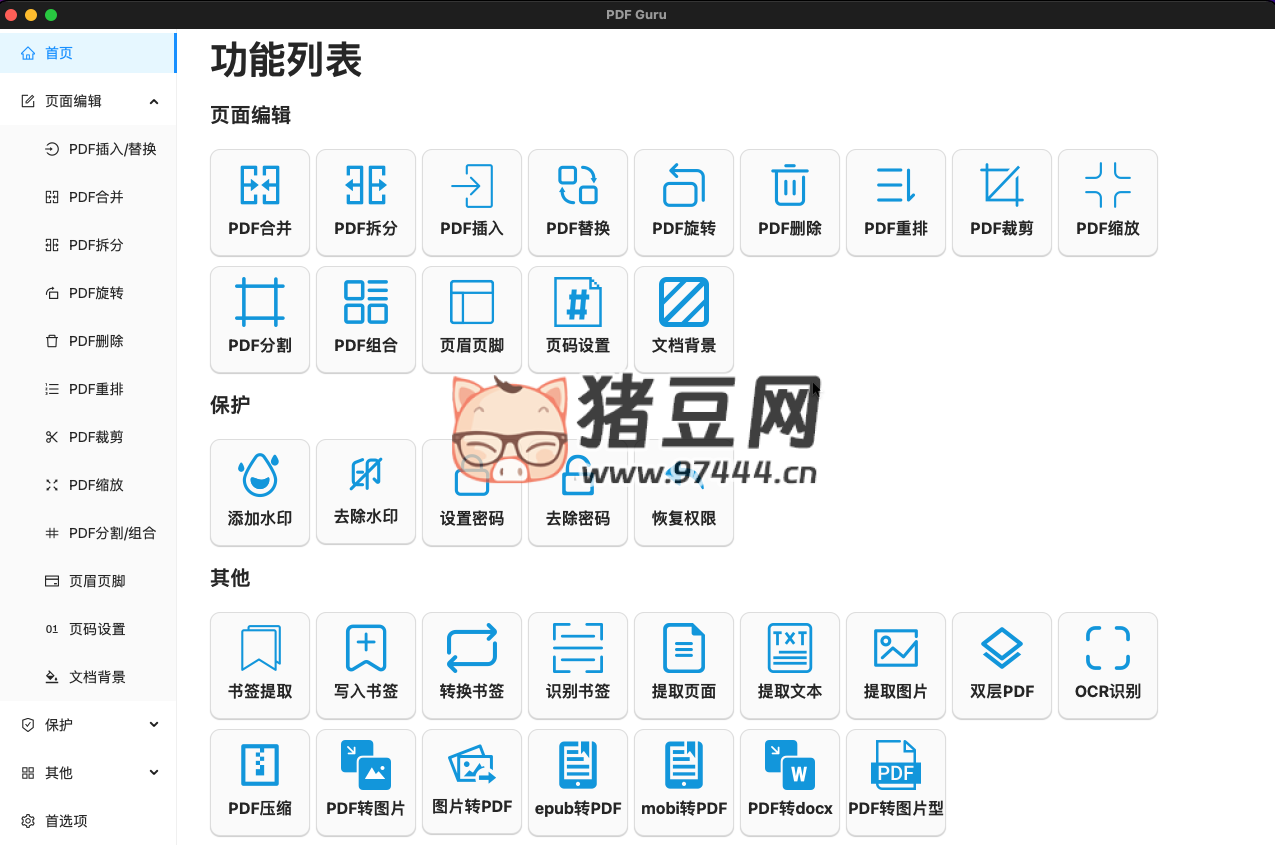Select the PDF旋转 rotate icon card
The width and height of the screenshot is (1275, 856).
coord(684,202)
